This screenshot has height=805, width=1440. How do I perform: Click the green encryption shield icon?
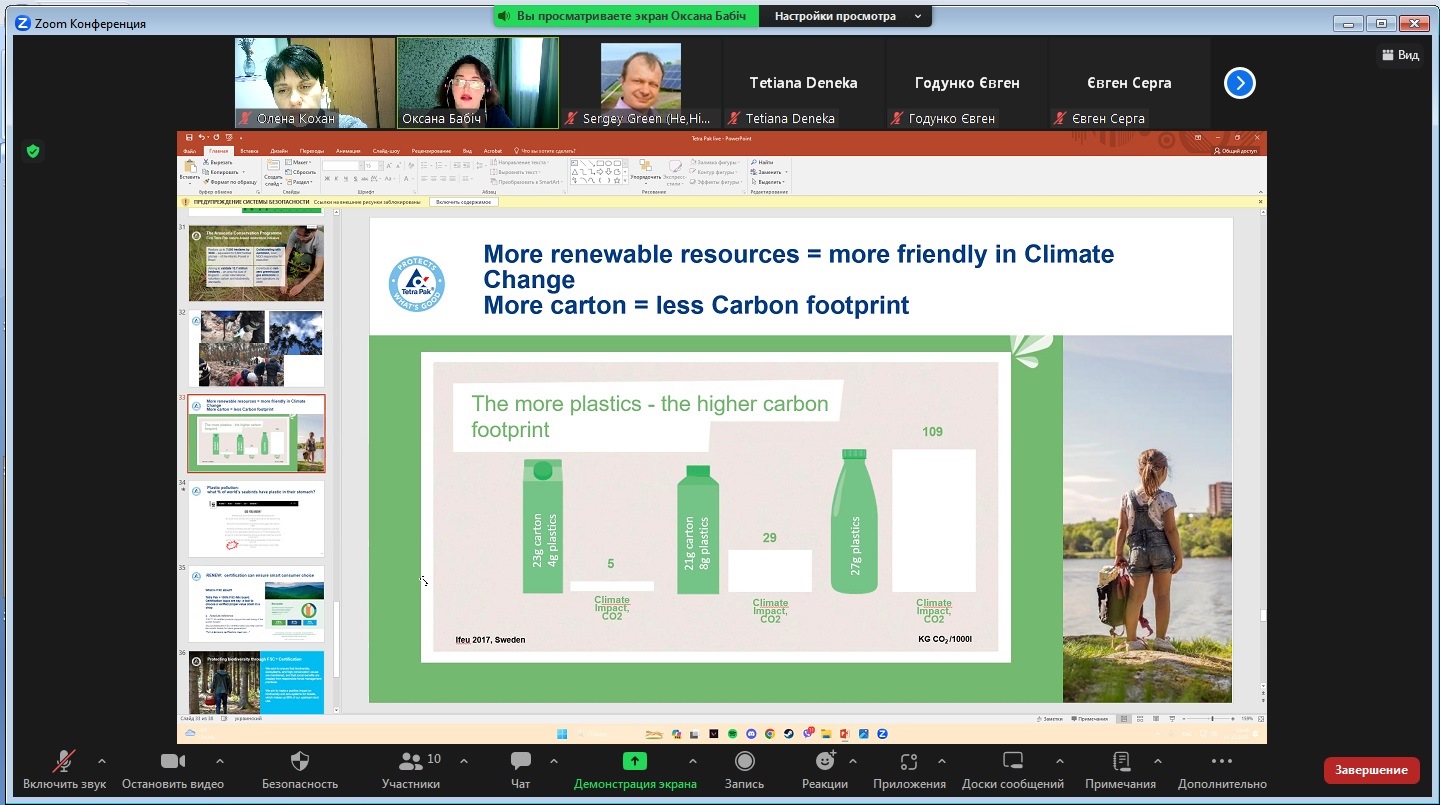(x=33, y=151)
